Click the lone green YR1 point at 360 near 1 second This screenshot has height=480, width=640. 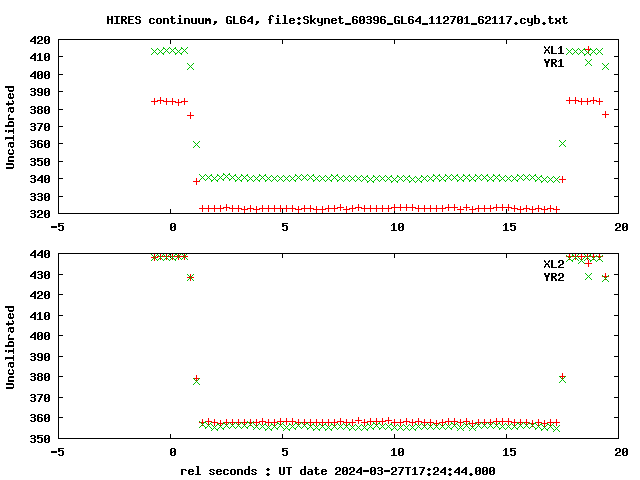tap(196, 144)
